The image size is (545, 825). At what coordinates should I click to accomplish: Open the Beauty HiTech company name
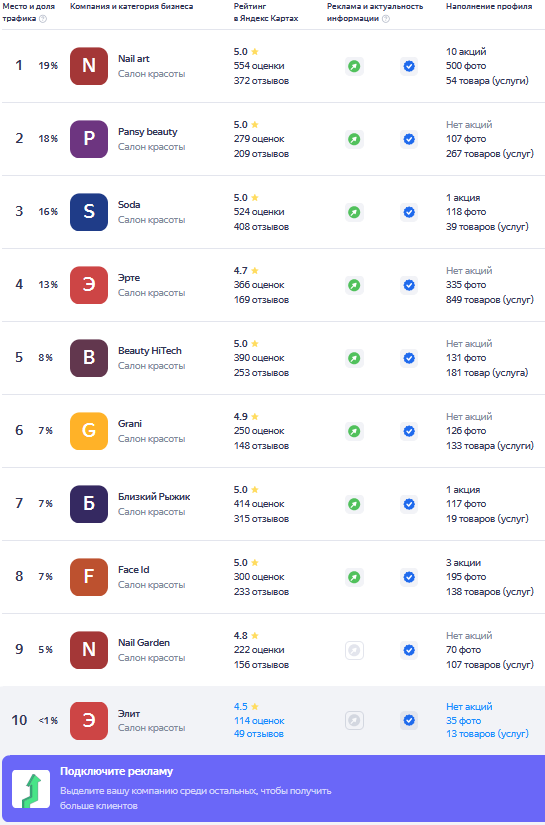(150, 350)
